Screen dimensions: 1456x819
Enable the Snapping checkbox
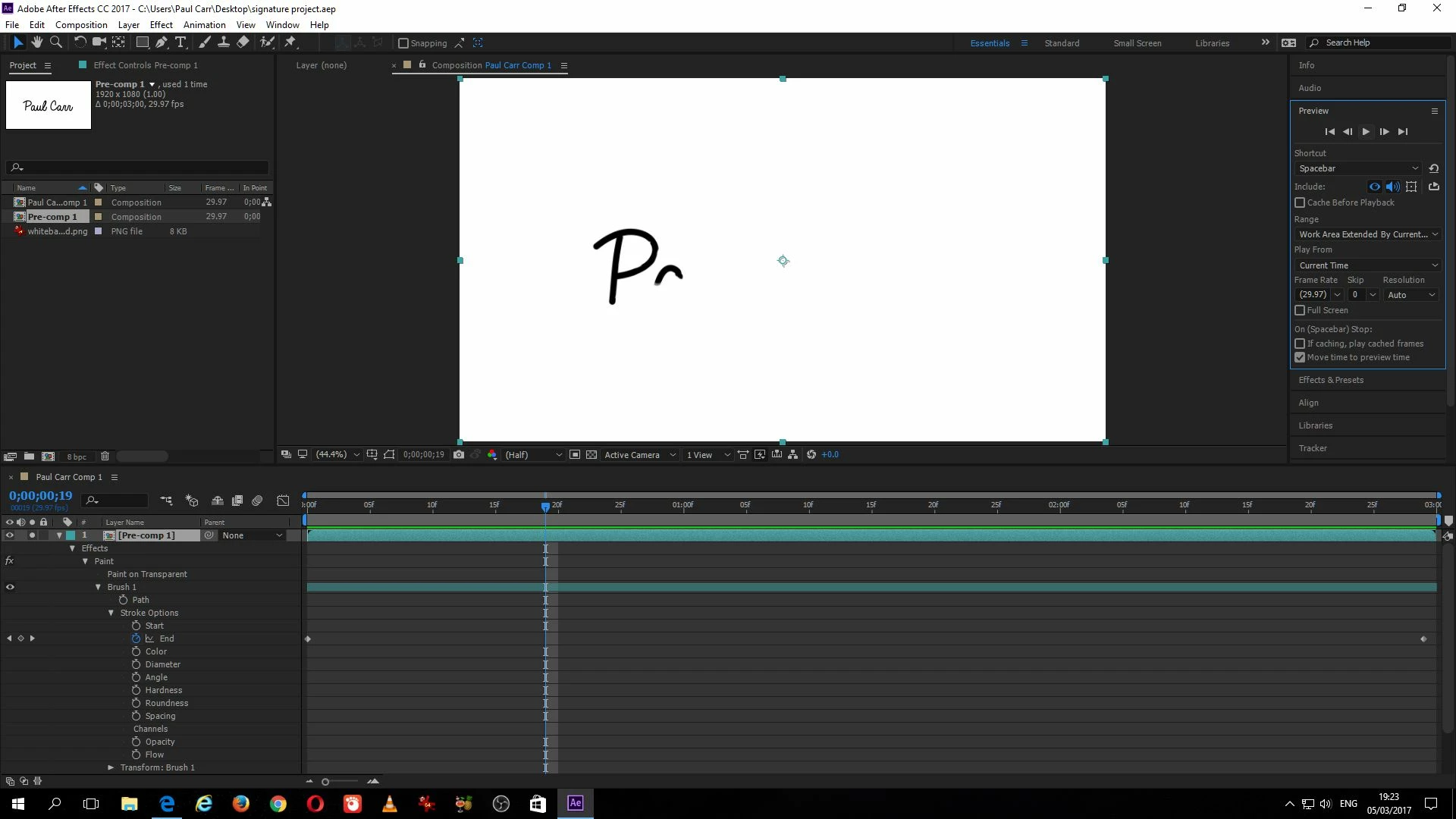pos(403,43)
